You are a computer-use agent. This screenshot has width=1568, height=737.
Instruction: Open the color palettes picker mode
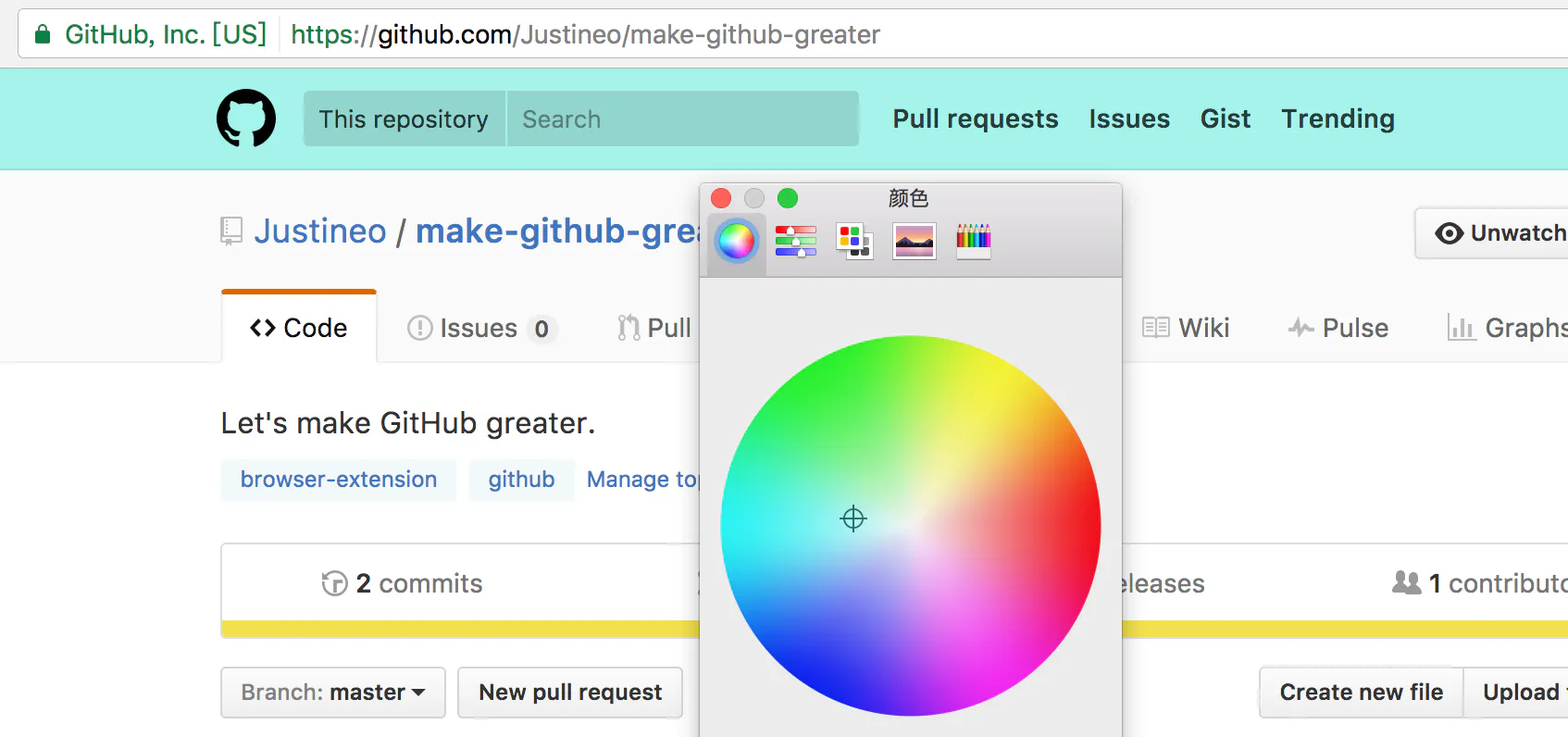[854, 241]
